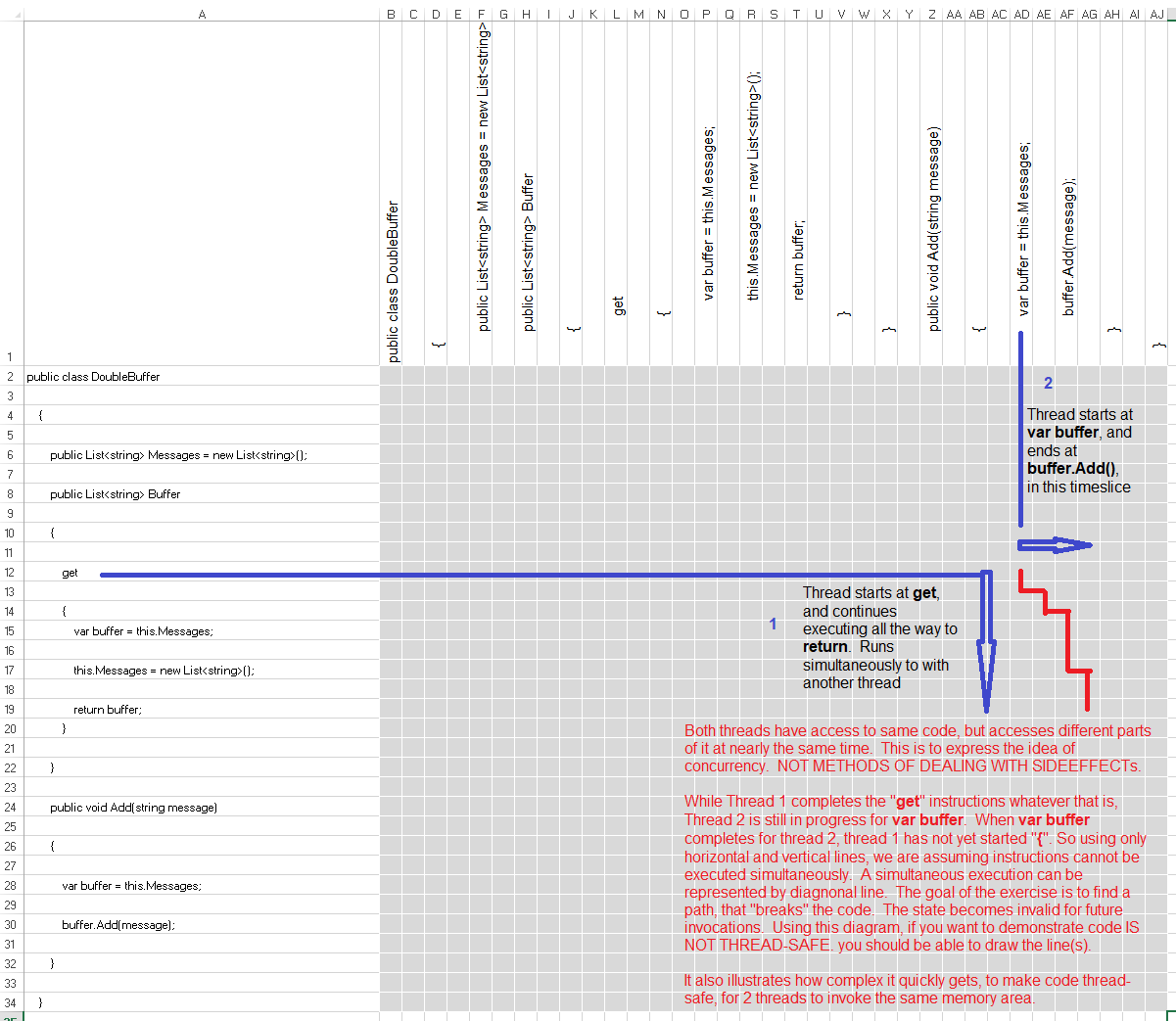Click the 'public List<string> Buffer' cell in row 8
This screenshot has width=1176, height=1021.
(x=202, y=493)
